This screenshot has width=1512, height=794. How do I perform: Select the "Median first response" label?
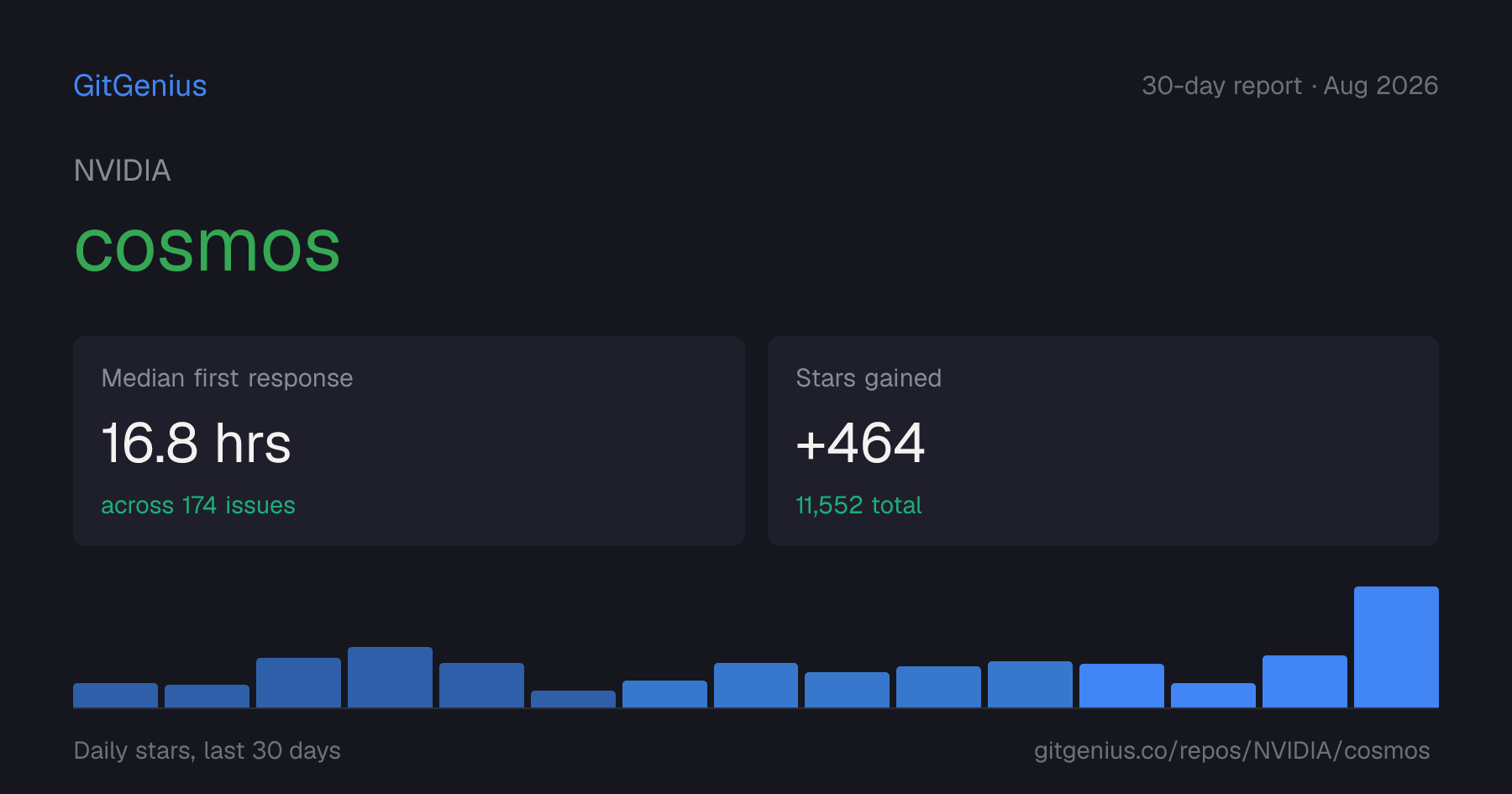click(x=227, y=378)
